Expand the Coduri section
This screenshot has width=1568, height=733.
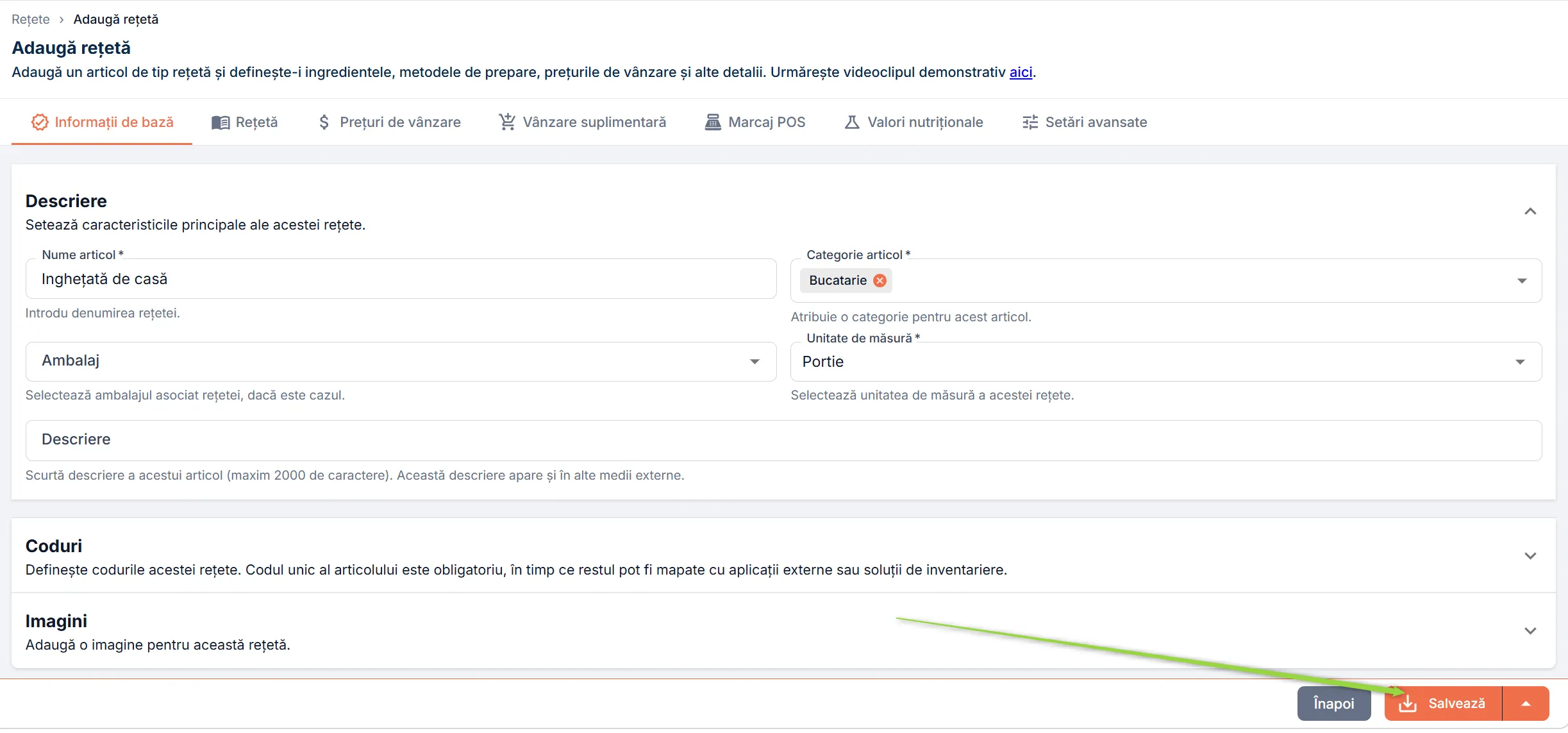coord(1530,556)
